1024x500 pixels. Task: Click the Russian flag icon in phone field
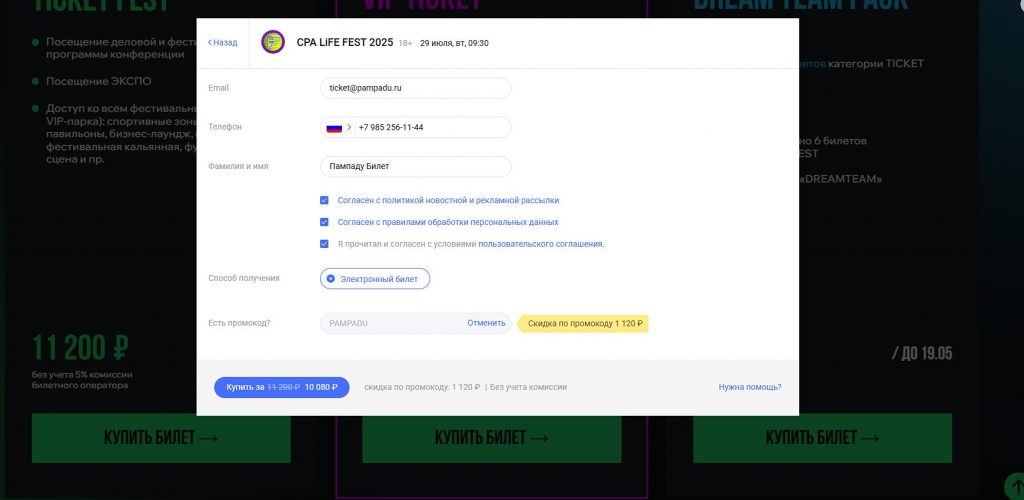click(x=334, y=127)
